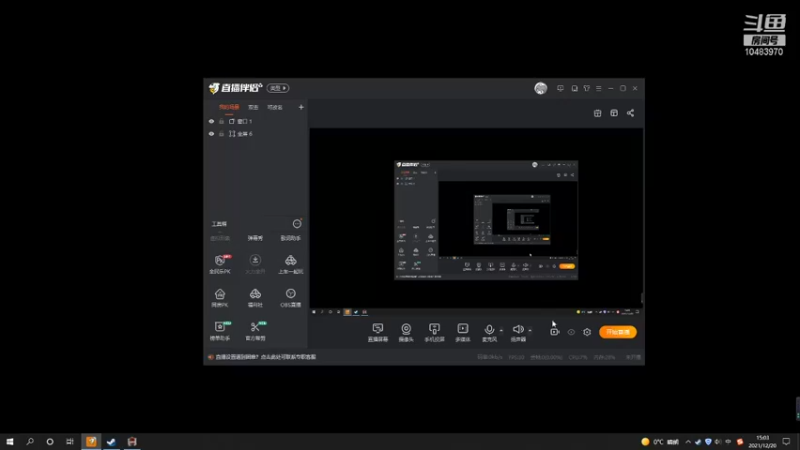Switch to the orange taskbar app
This screenshot has width=800, height=450.
click(x=91, y=441)
